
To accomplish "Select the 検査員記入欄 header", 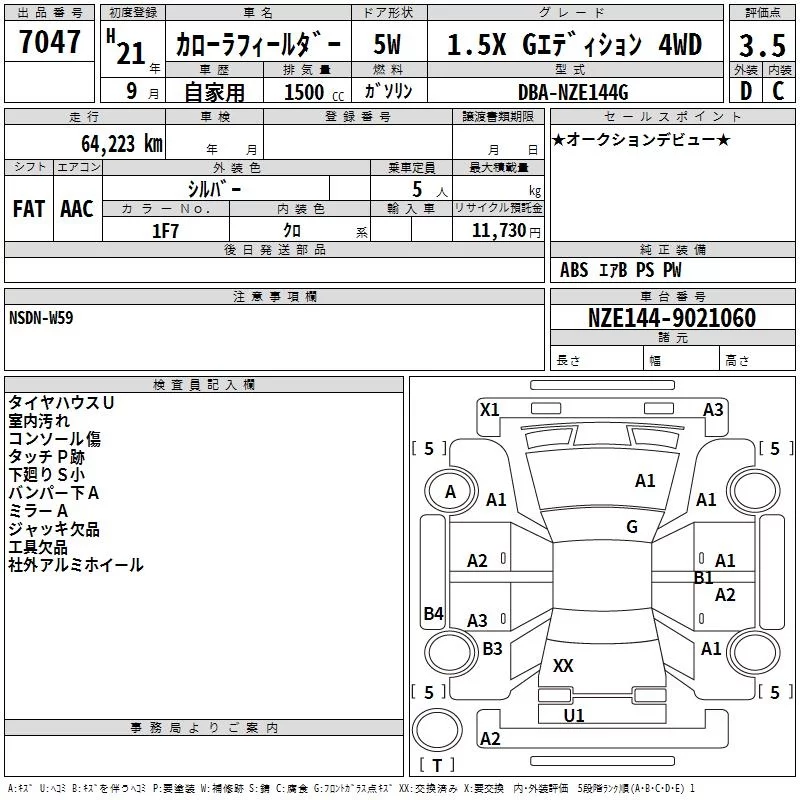I will pyautogui.click(x=204, y=385).
